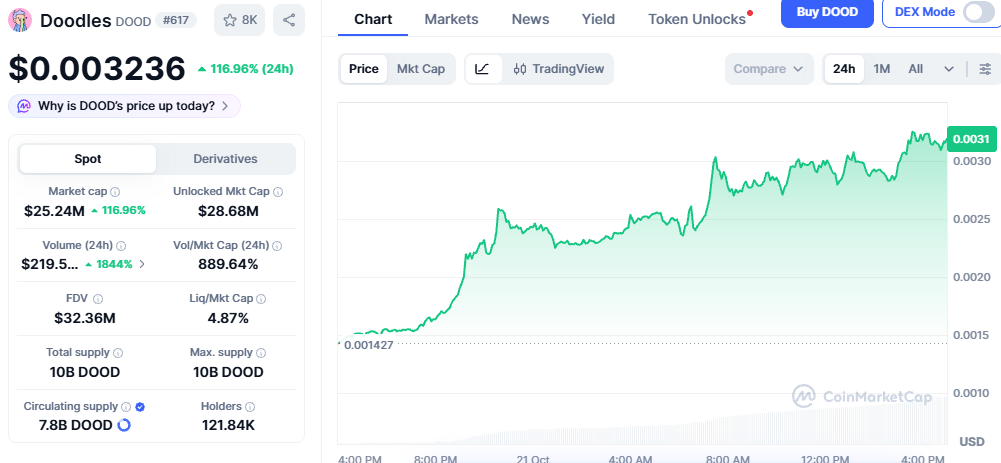Select the Spot segment
This screenshot has width=1001, height=463.
[x=87, y=159]
